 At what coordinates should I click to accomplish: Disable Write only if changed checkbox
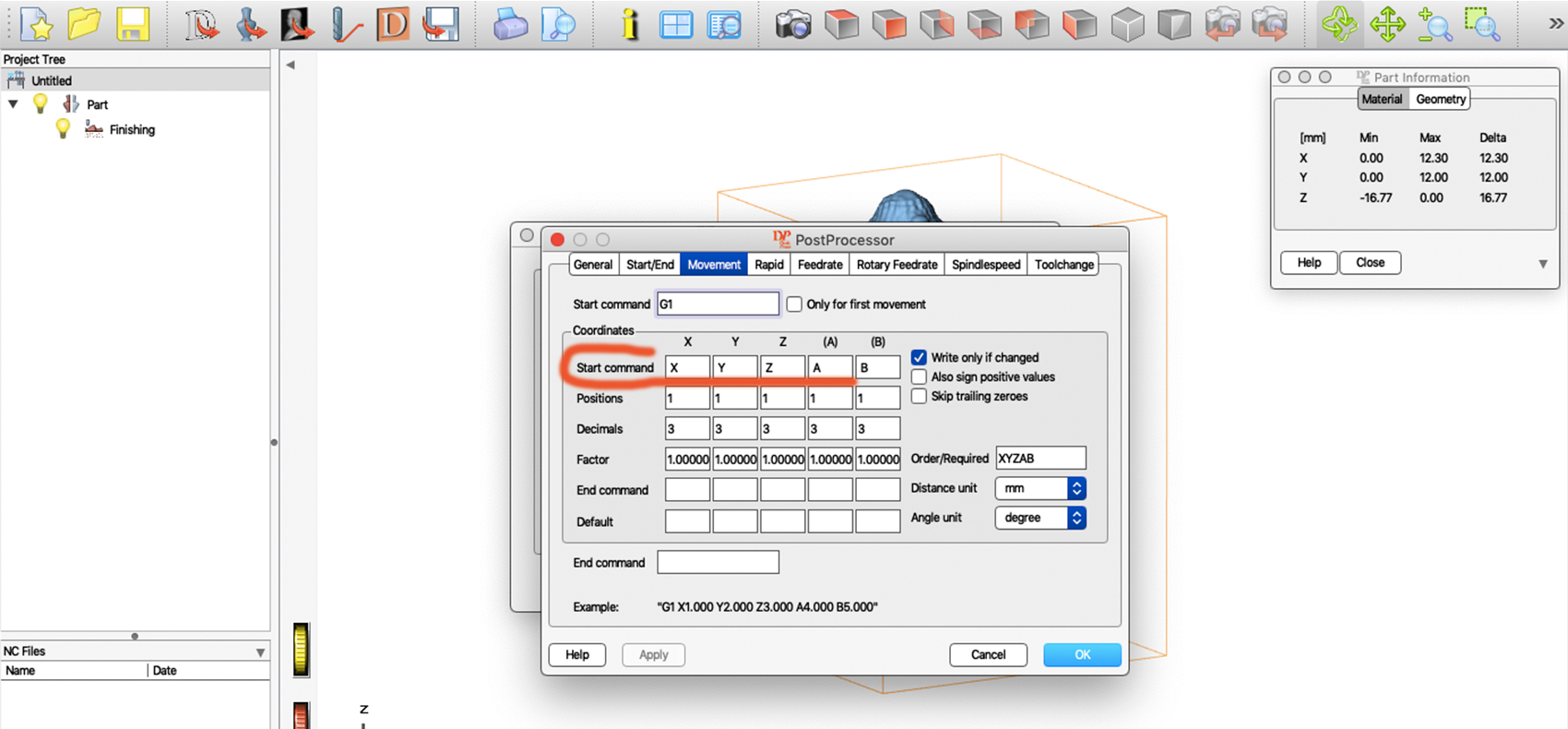919,357
